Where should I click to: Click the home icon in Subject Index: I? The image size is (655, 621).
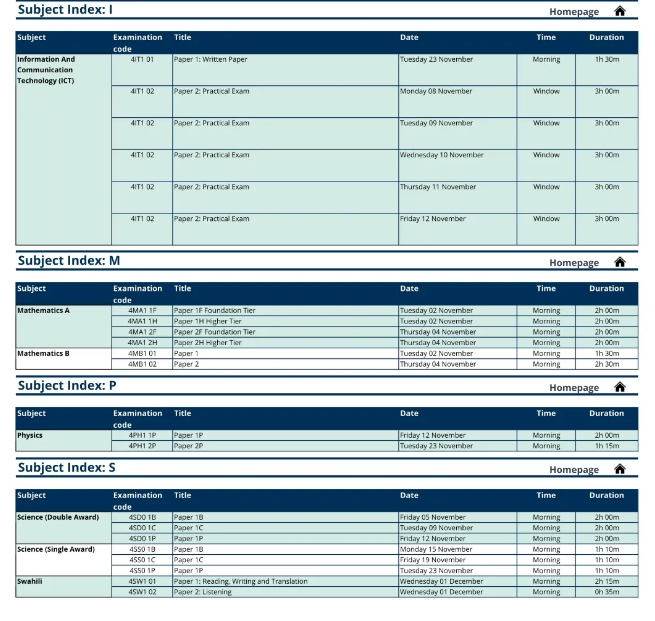(620, 11)
